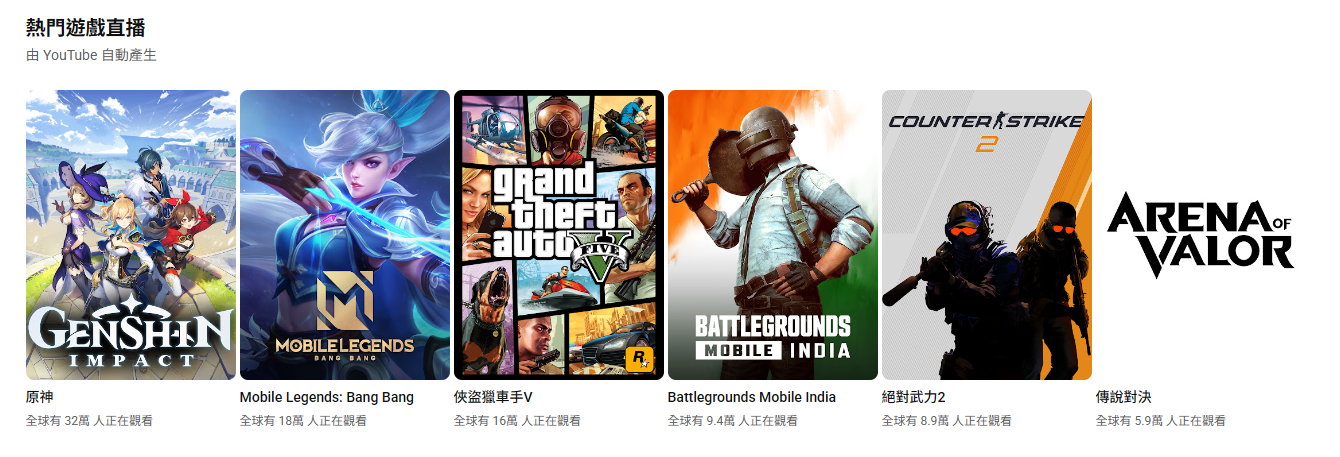Open the Grand Theft Auto V cover
The image size is (1340, 457).
point(559,235)
